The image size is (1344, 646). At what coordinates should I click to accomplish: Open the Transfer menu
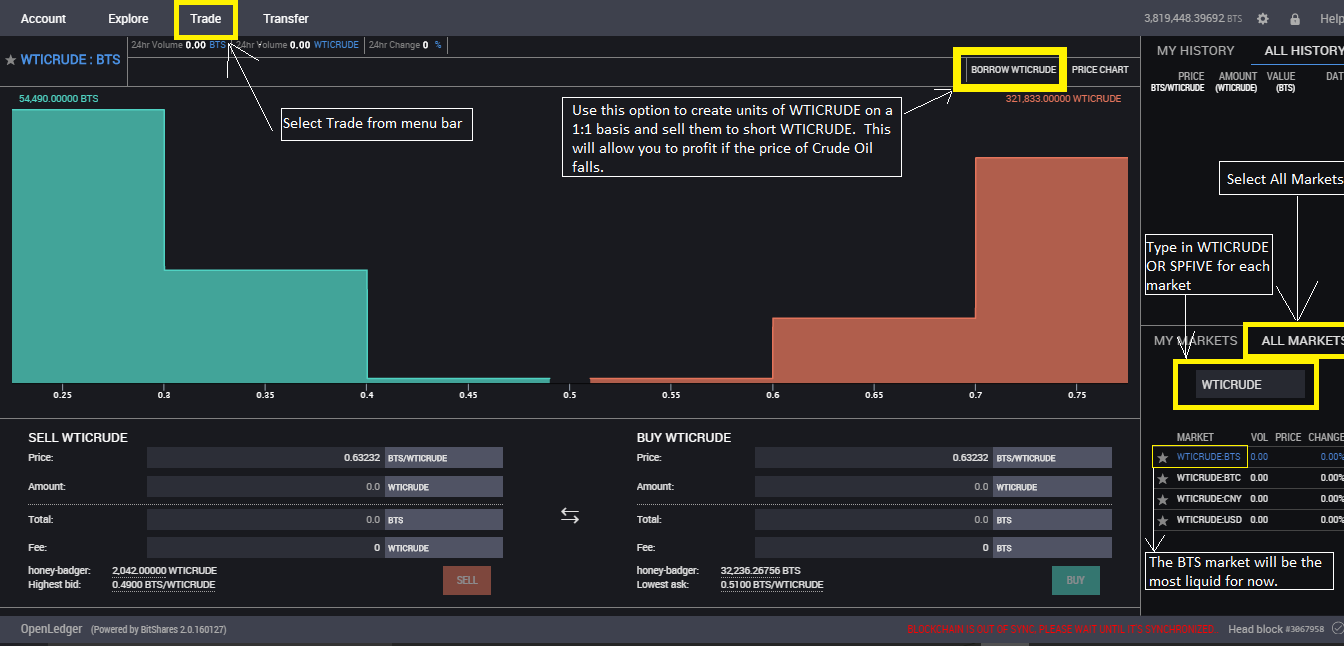(x=286, y=18)
